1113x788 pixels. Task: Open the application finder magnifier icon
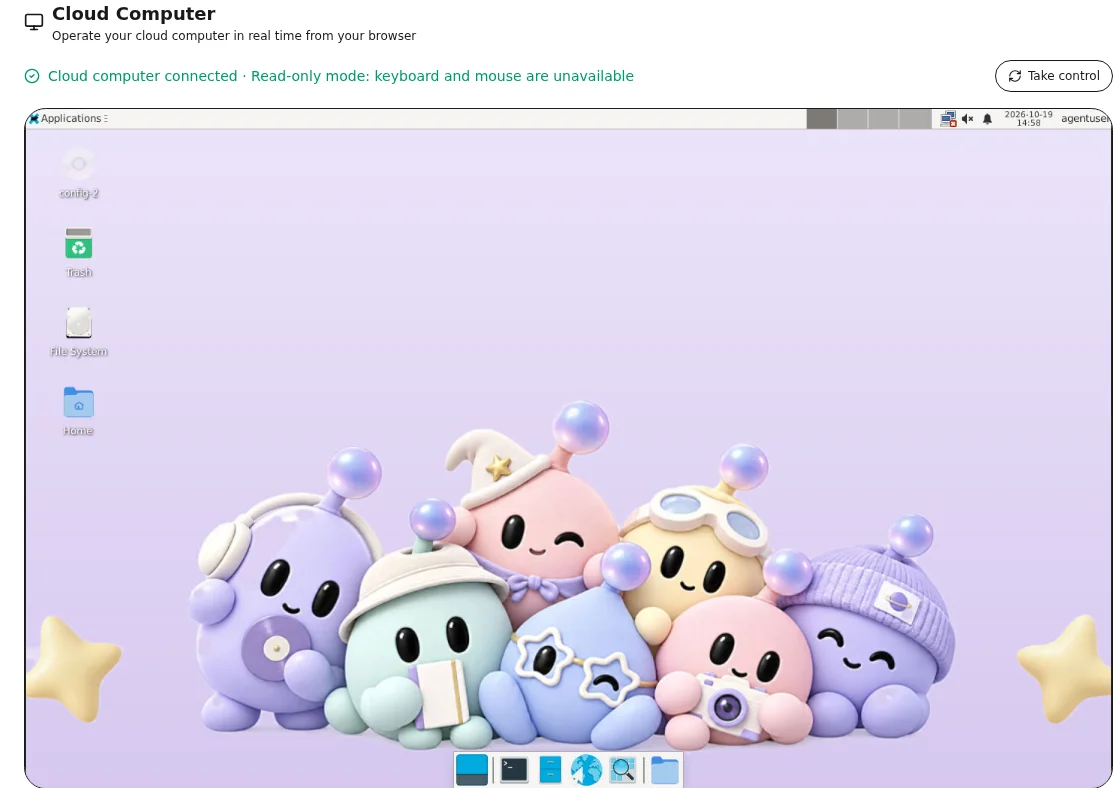623,770
